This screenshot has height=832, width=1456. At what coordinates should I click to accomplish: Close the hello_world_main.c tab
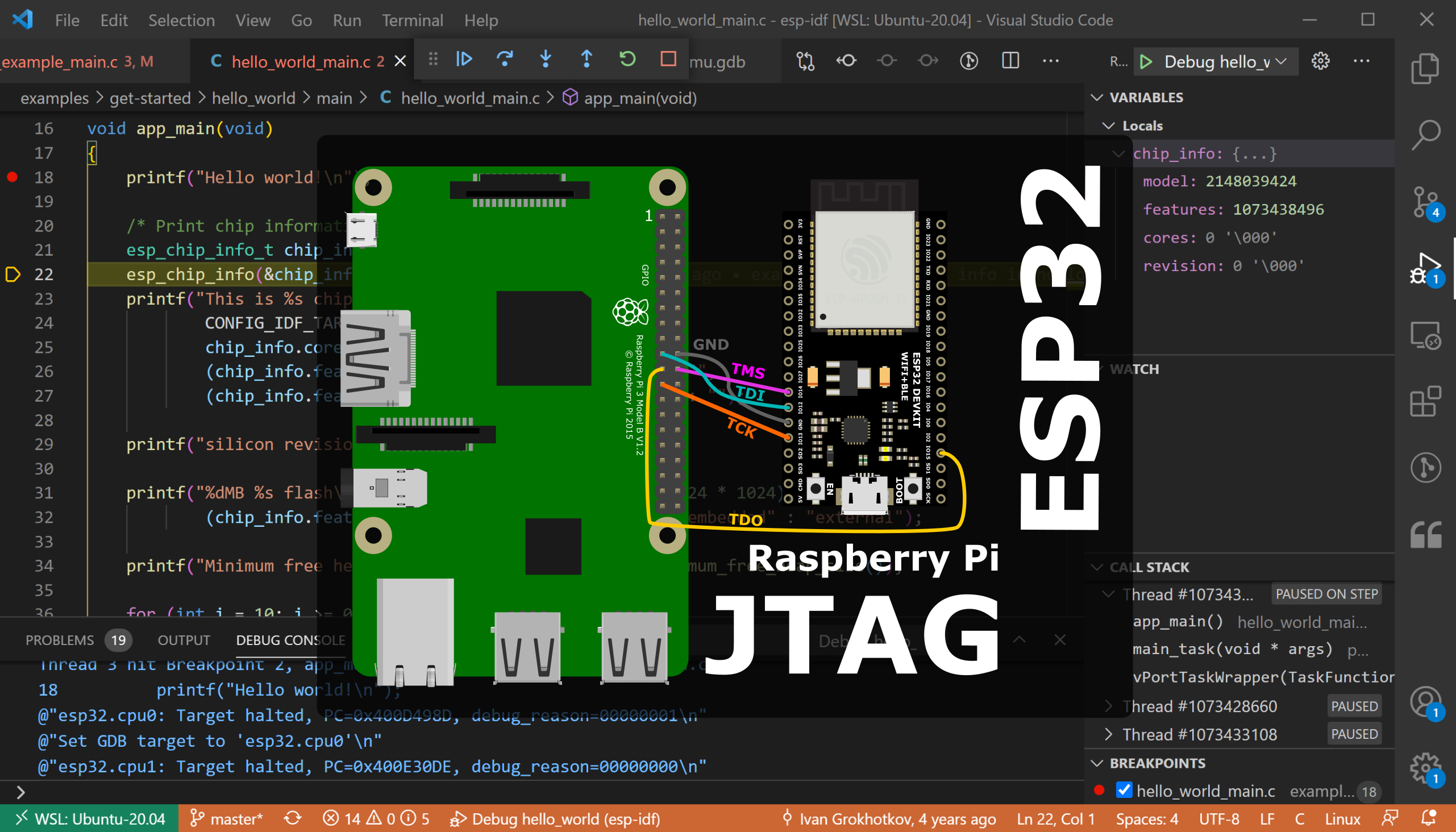point(401,61)
